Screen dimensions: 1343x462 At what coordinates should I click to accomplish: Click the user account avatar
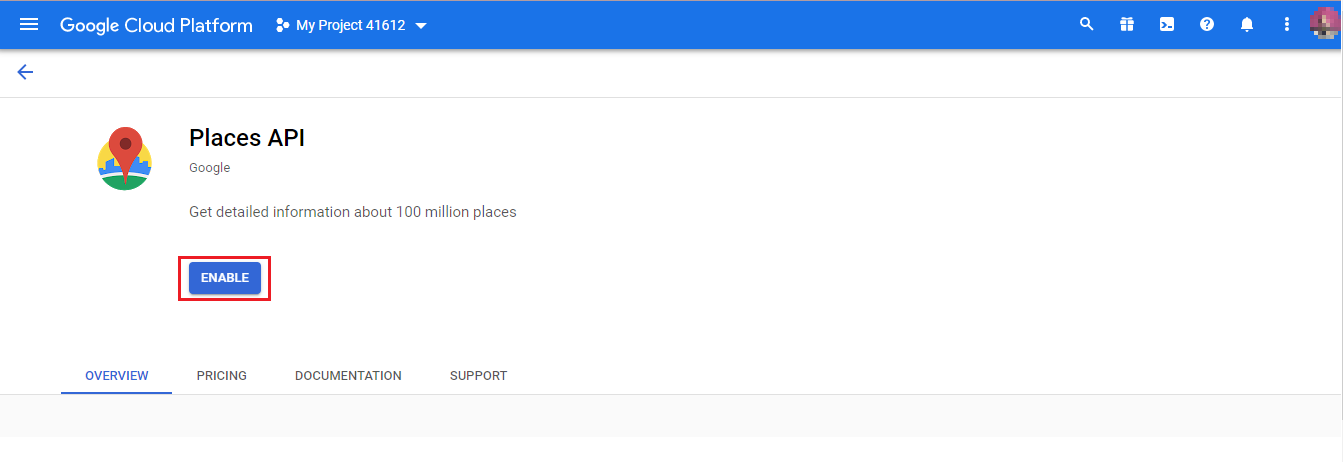[x=1324, y=24]
